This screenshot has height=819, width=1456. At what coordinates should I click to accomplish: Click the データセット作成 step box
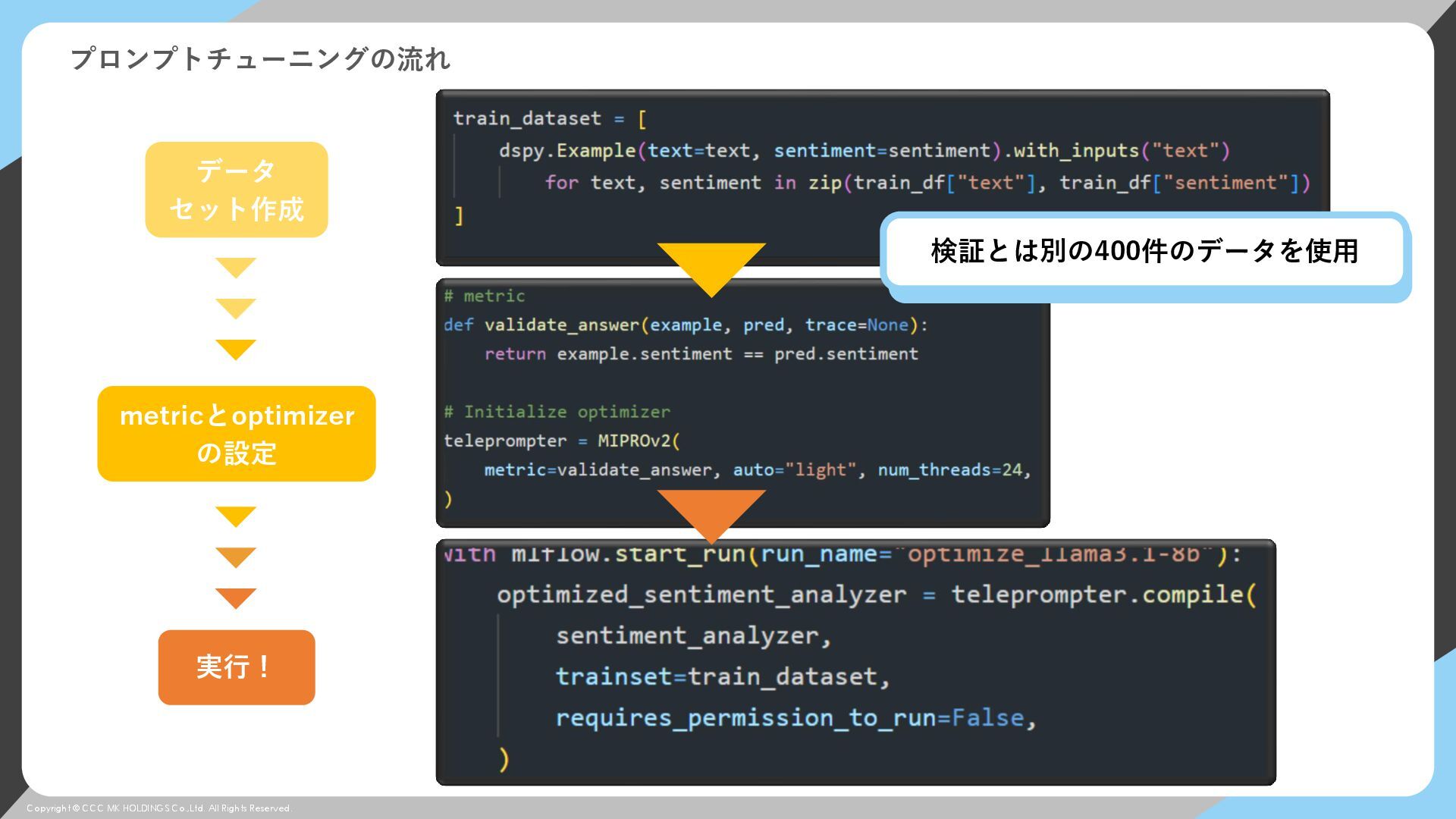pyautogui.click(x=236, y=190)
